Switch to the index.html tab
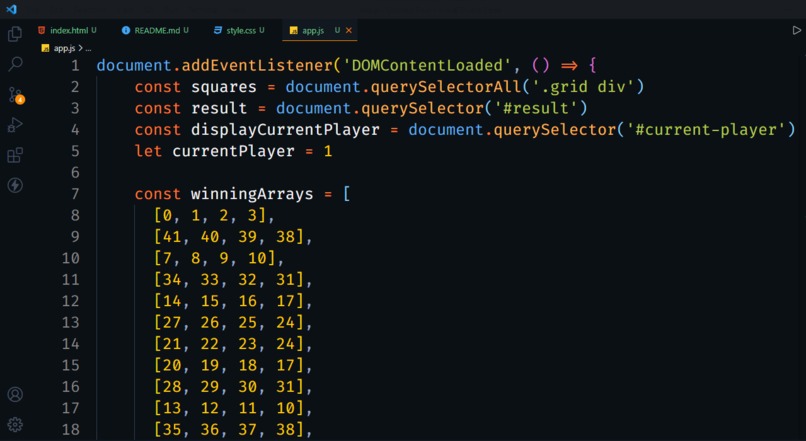 coord(67,30)
